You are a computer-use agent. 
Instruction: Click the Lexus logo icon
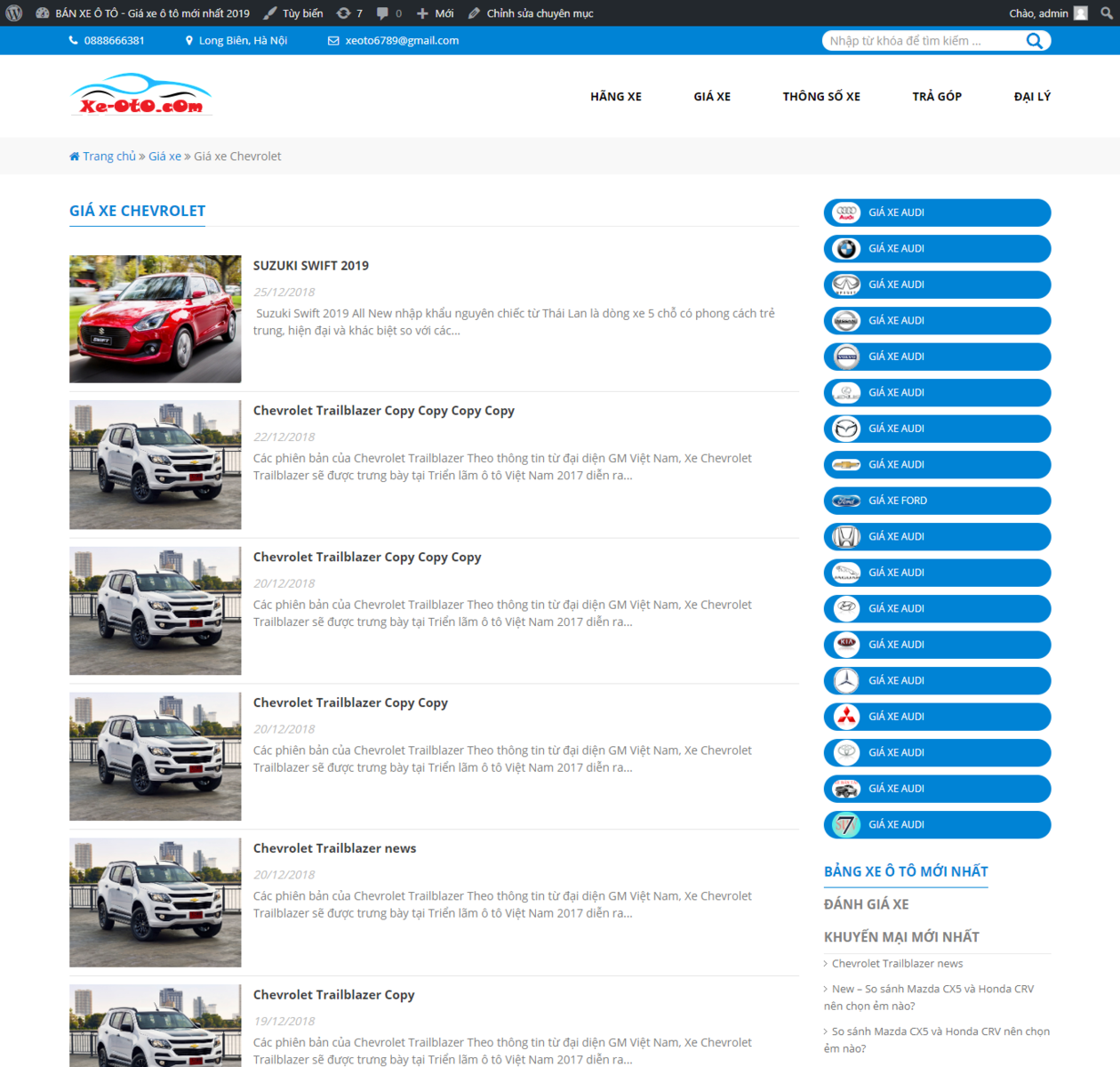pyautogui.click(x=846, y=393)
